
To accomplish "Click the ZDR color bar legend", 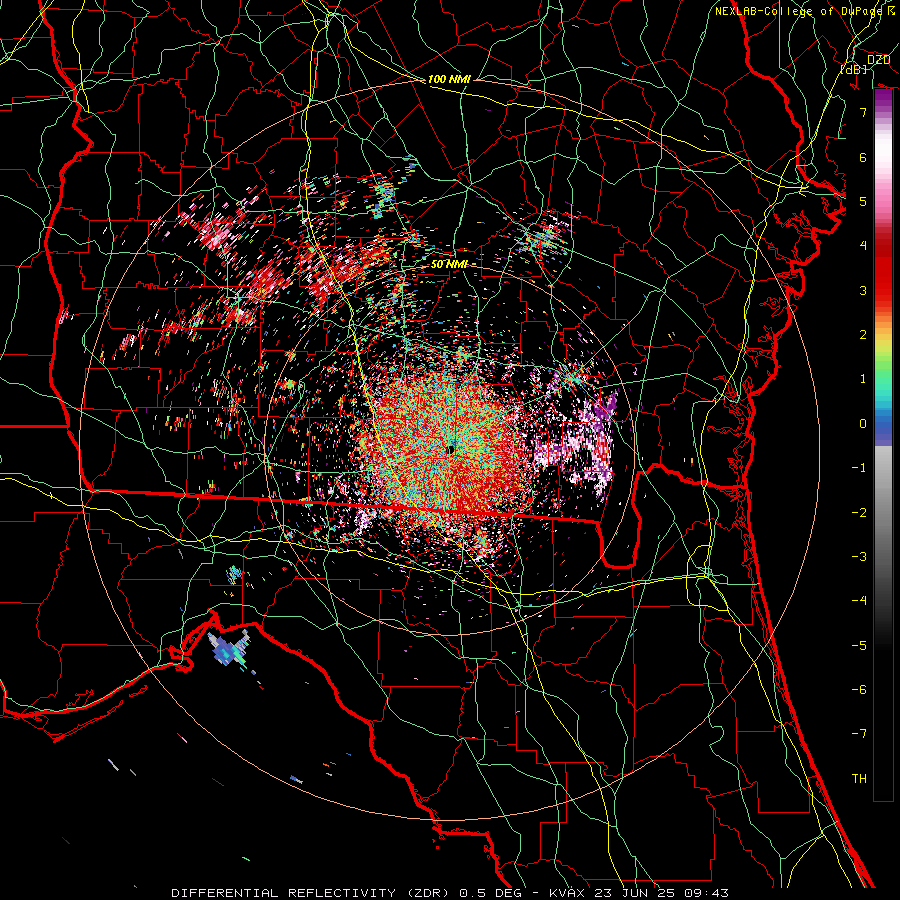I will tap(883, 445).
